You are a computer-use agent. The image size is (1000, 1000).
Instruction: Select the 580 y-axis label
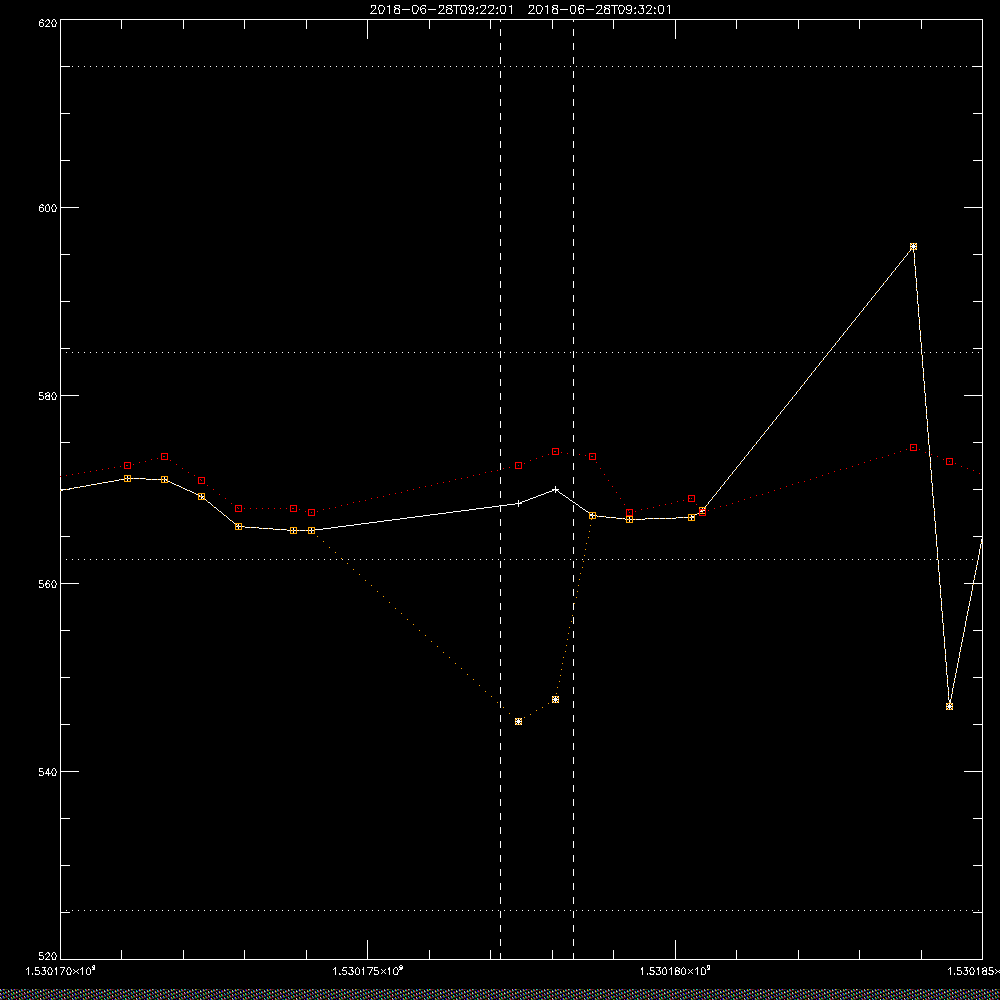(x=48, y=395)
